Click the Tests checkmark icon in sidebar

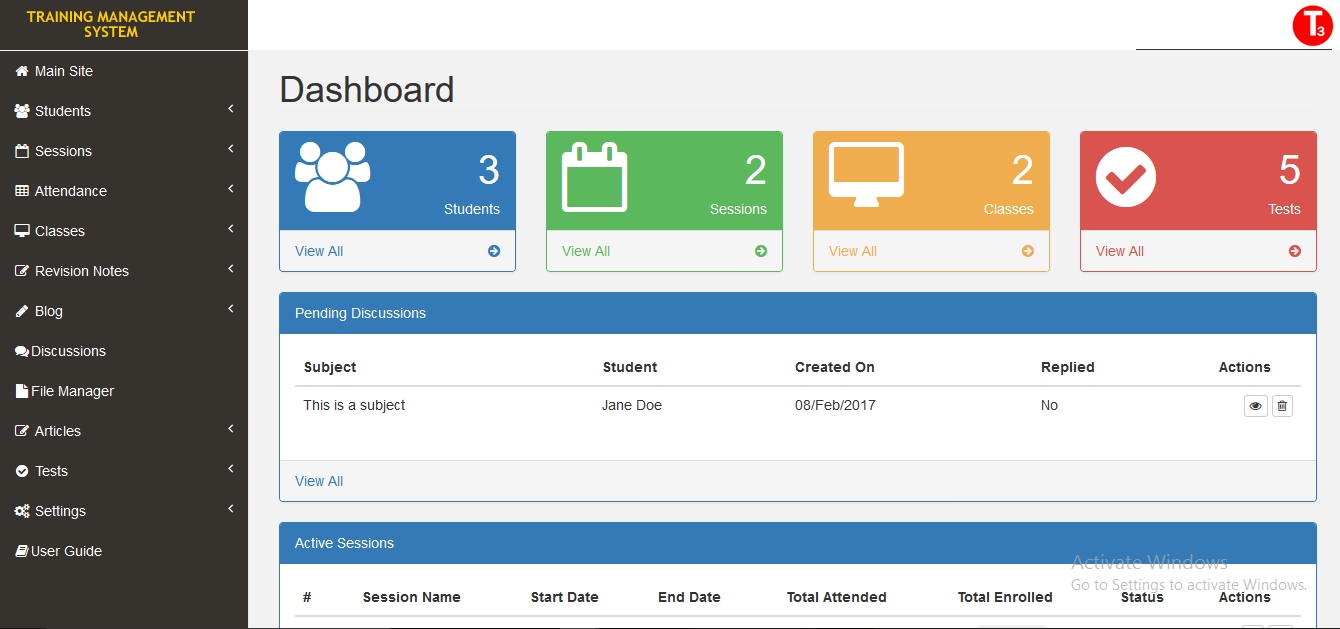tap(22, 471)
